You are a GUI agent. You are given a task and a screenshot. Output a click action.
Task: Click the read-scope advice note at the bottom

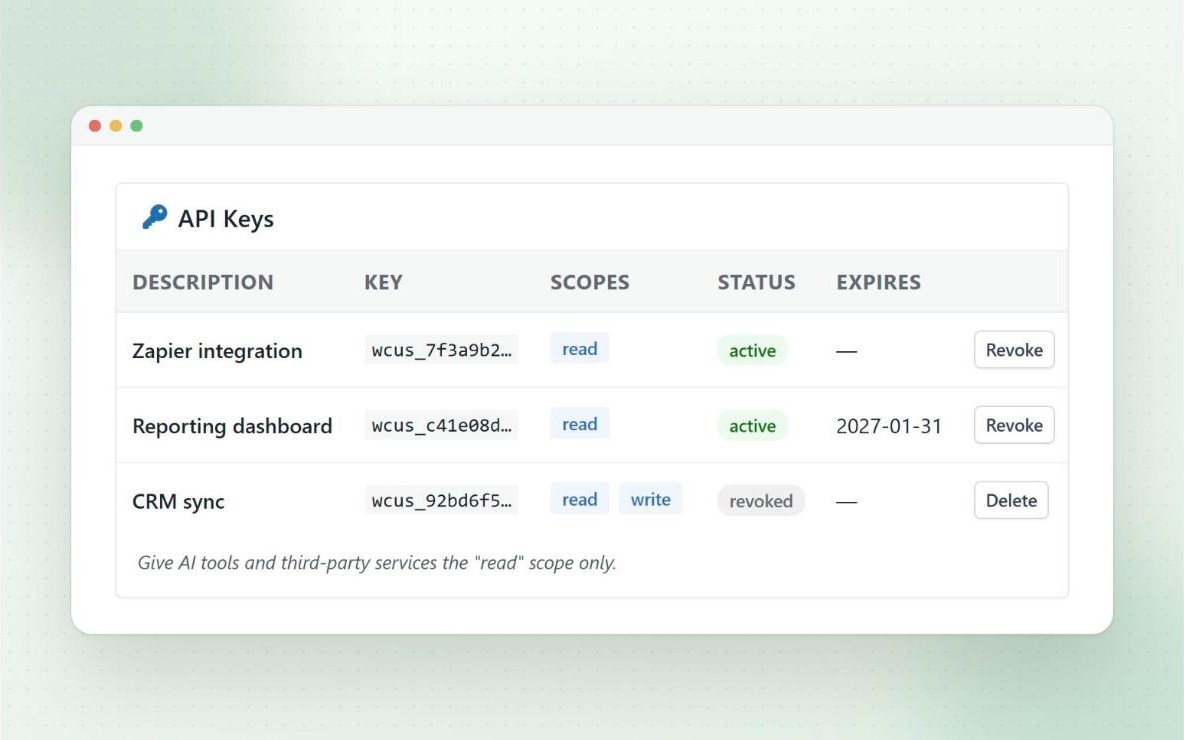click(x=377, y=563)
